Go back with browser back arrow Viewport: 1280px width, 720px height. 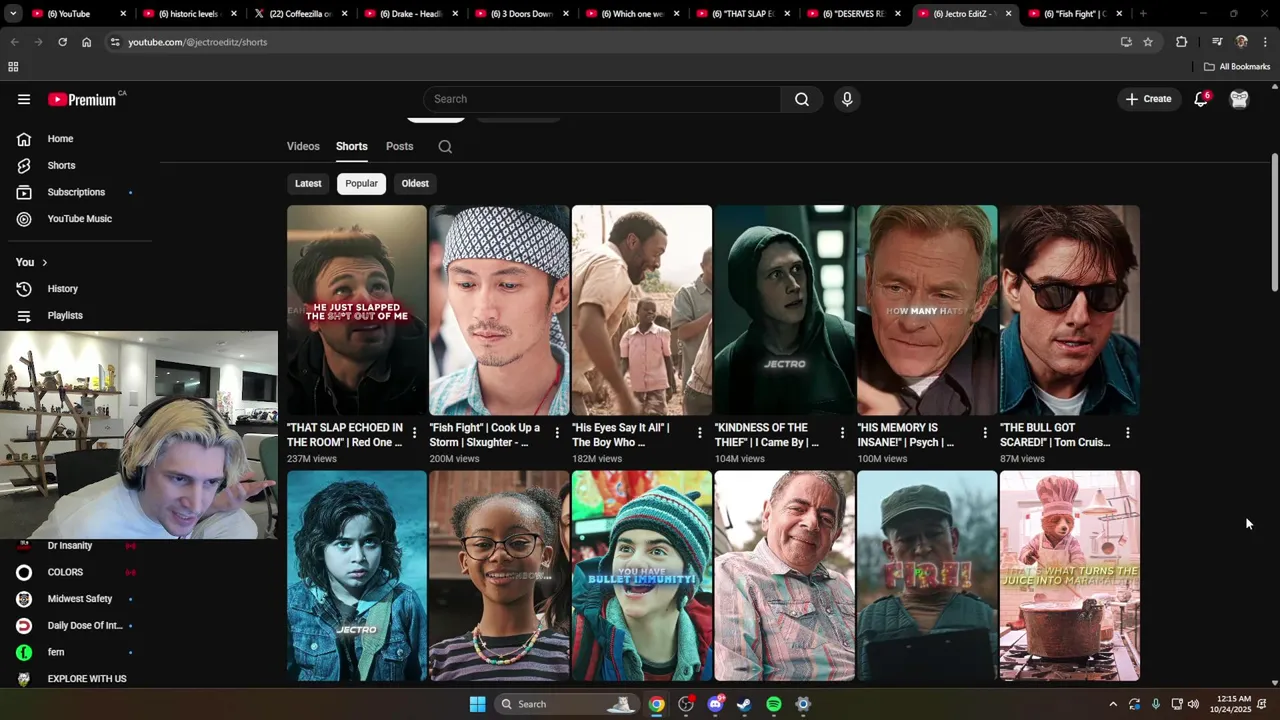coord(14,42)
